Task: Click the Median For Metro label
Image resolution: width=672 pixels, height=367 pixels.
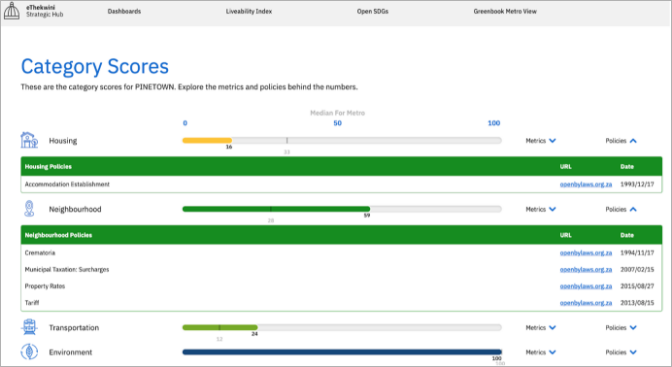Action: point(337,113)
